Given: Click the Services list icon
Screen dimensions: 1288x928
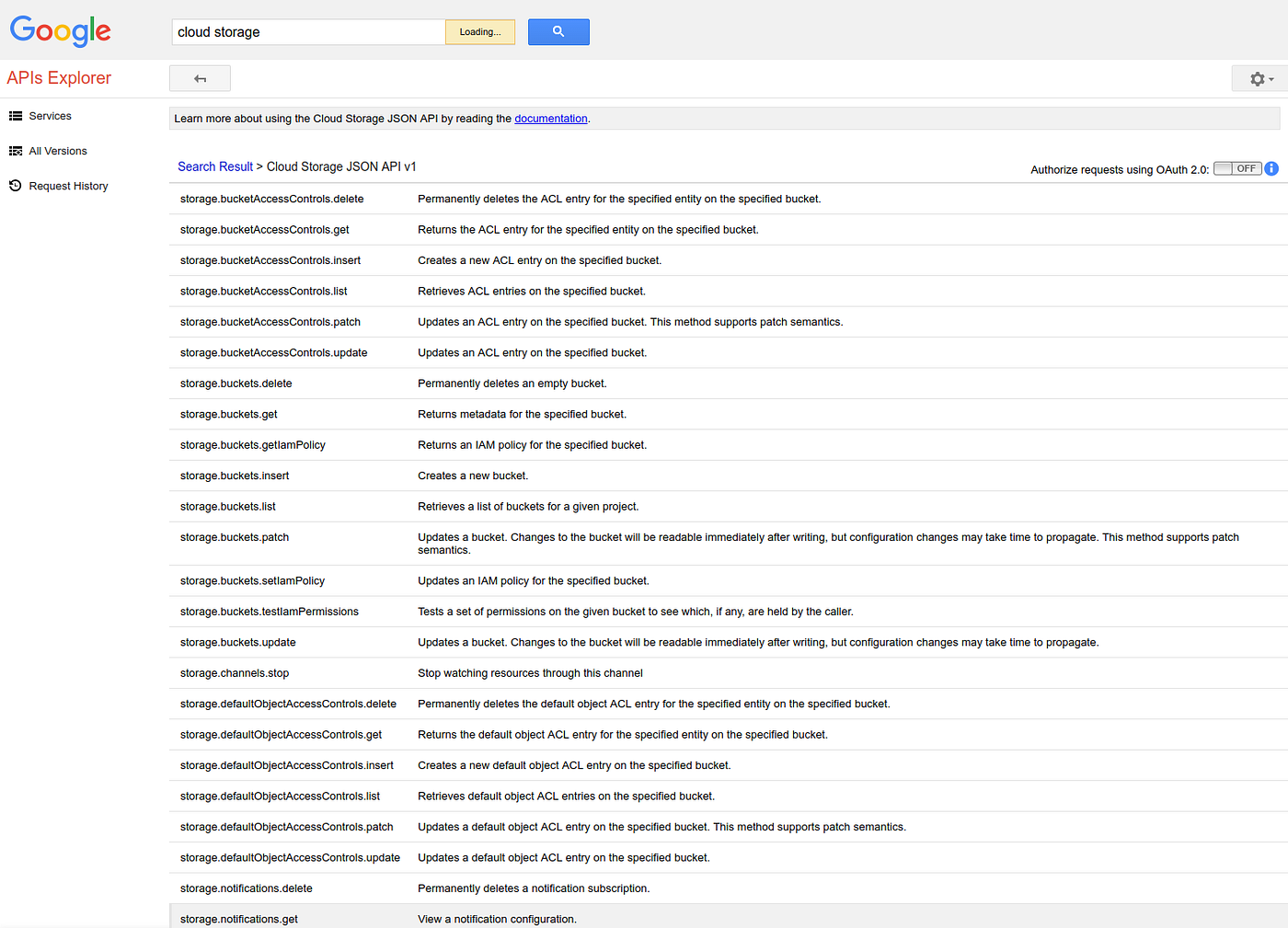Looking at the screenshot, I should [16, 116].
